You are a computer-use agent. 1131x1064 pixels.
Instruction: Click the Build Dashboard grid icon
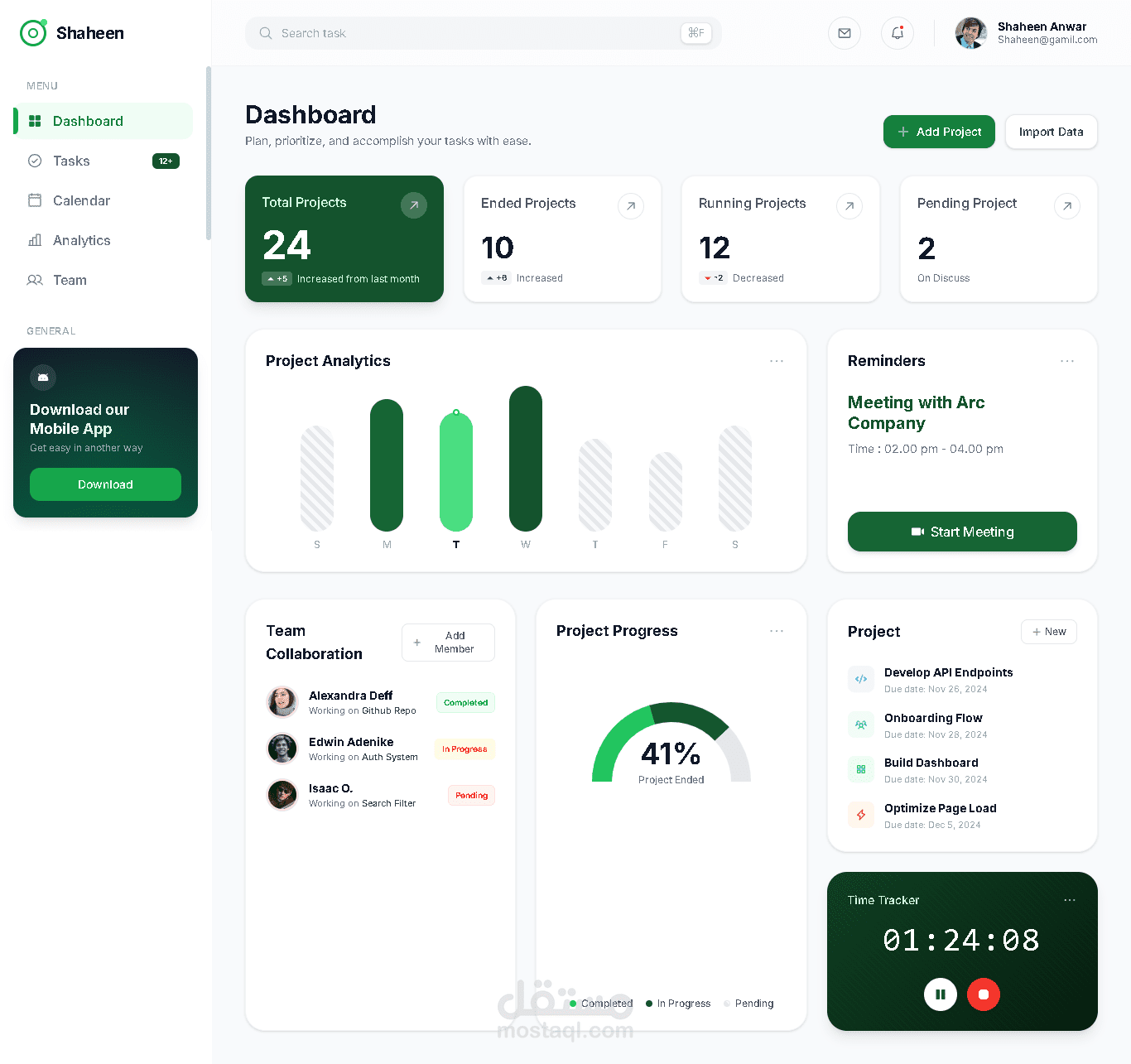point(861,769)
